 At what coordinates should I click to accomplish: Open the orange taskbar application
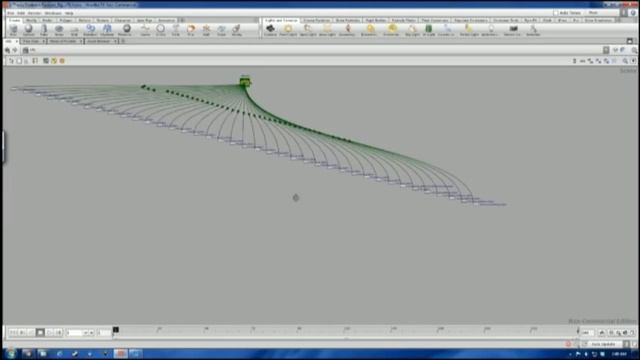click(x=120, y=353)
